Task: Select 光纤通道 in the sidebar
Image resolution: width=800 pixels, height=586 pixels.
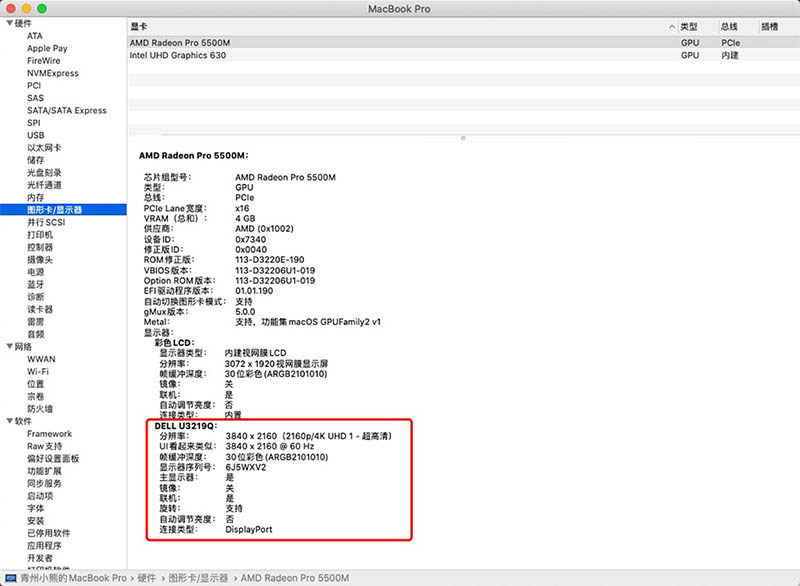Action: coord(44,185)
